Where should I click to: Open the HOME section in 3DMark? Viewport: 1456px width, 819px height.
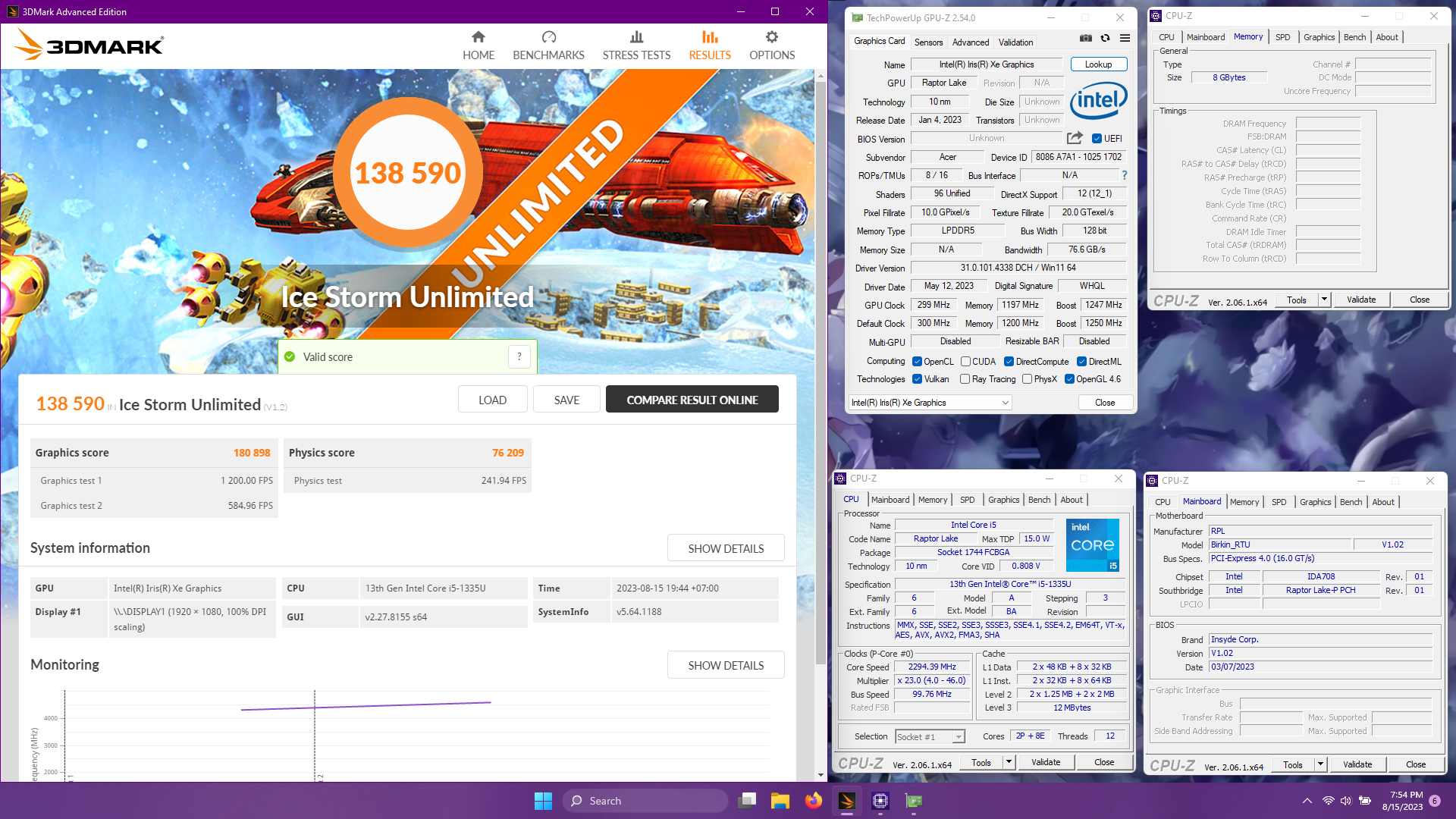[x=479, y=45]
